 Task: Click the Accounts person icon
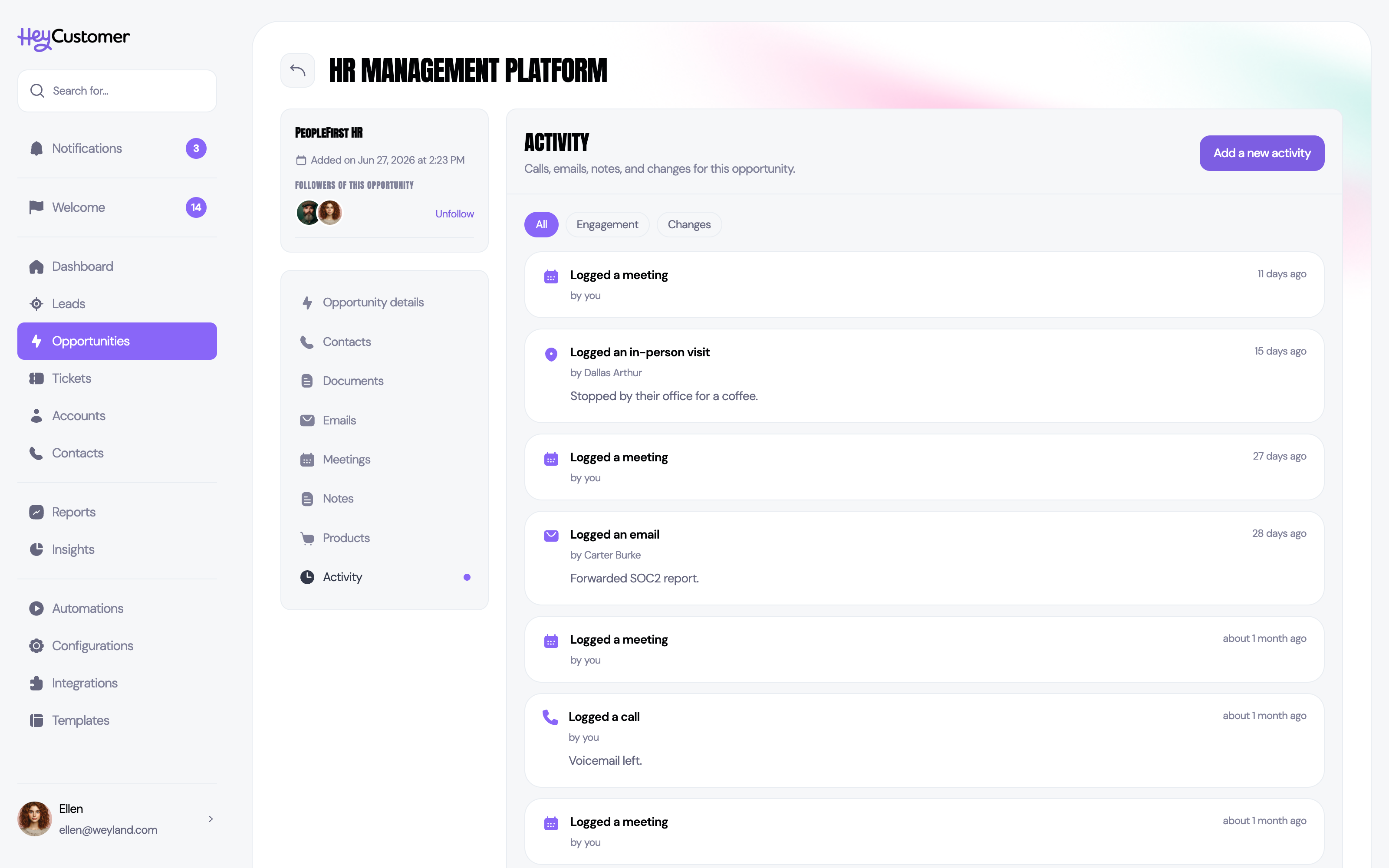coord(36,416)
